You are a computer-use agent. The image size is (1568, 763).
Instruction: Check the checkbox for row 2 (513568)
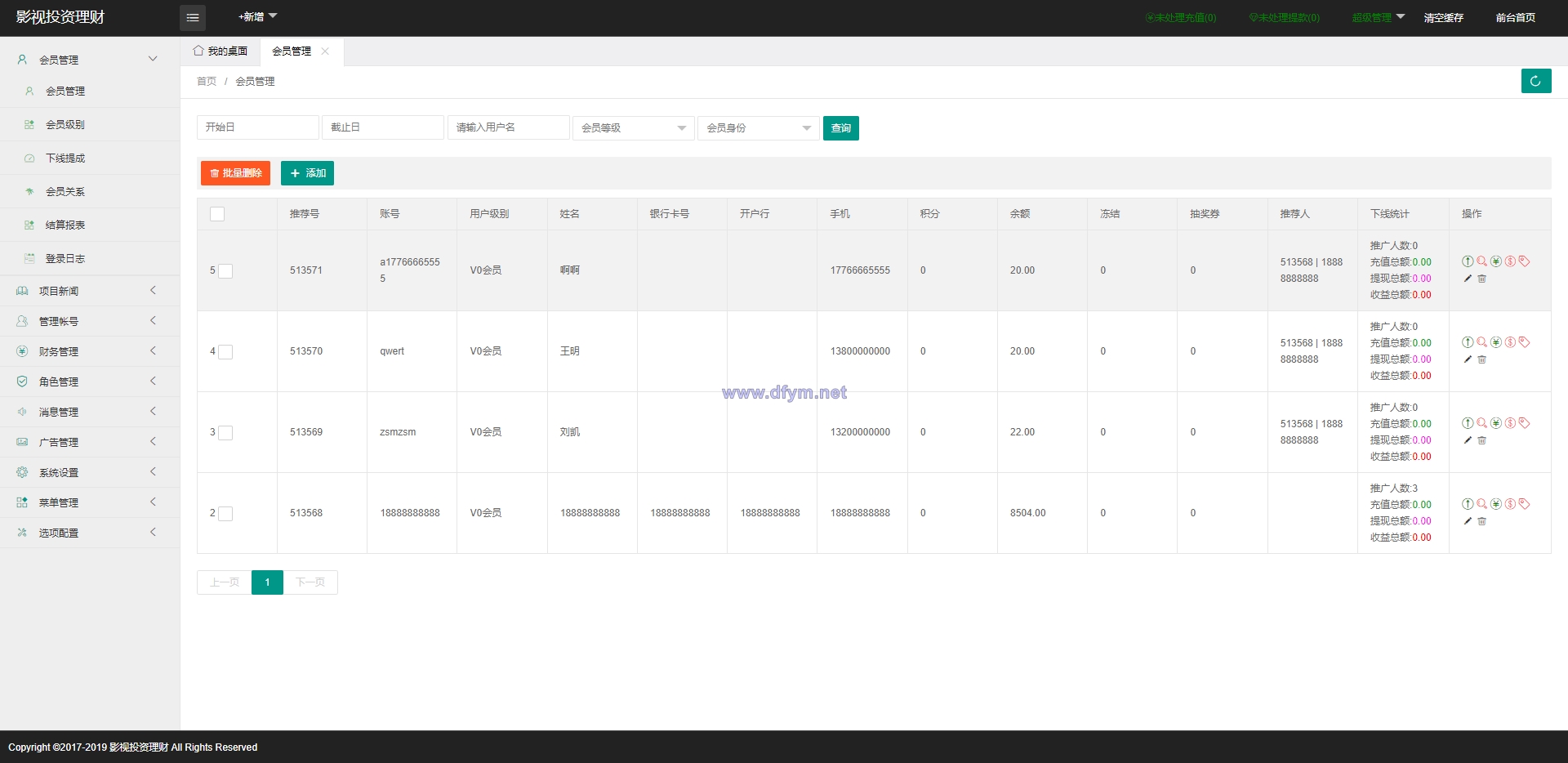pos(225,514)
